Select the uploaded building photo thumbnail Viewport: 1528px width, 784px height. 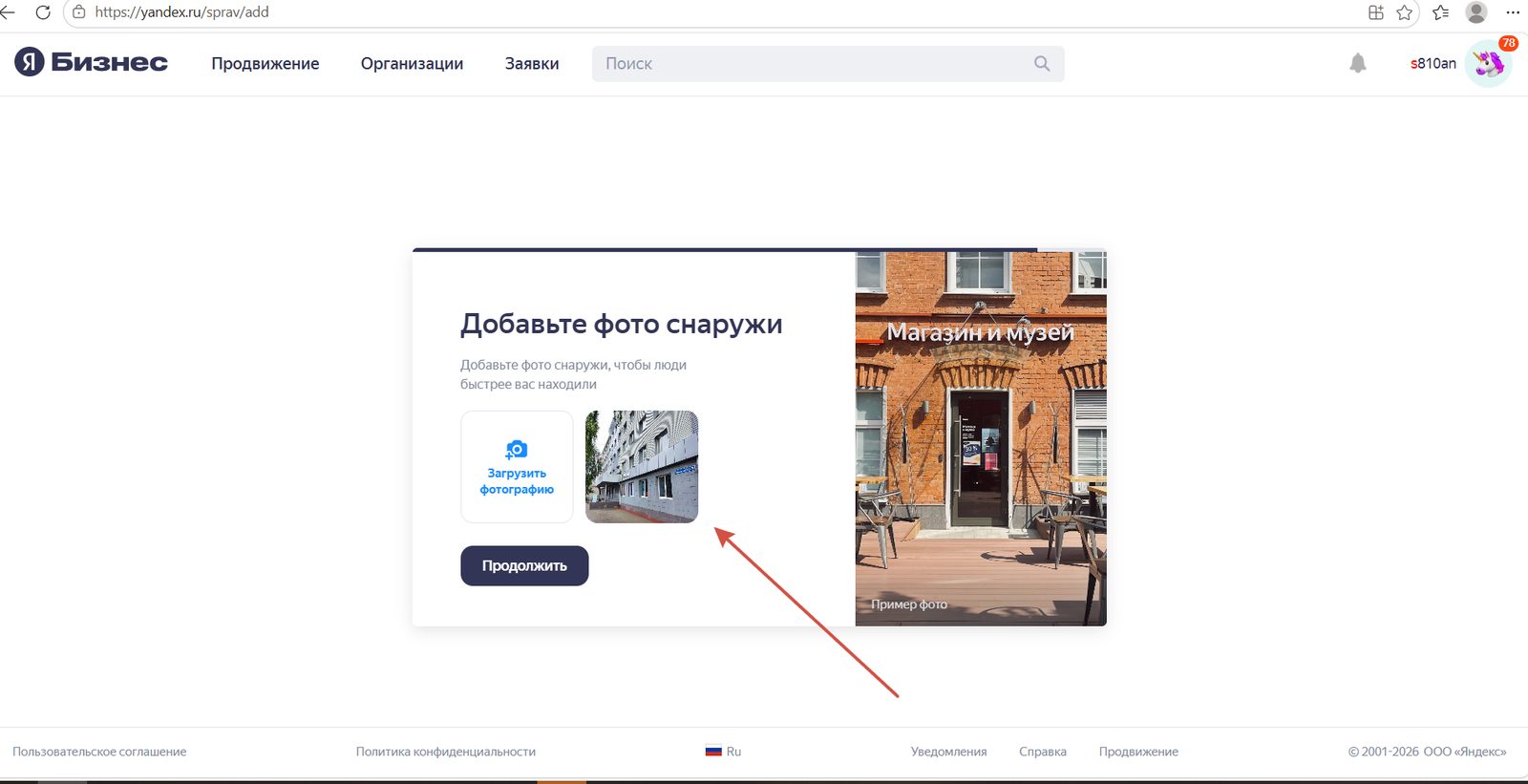[x=642, y=467]
